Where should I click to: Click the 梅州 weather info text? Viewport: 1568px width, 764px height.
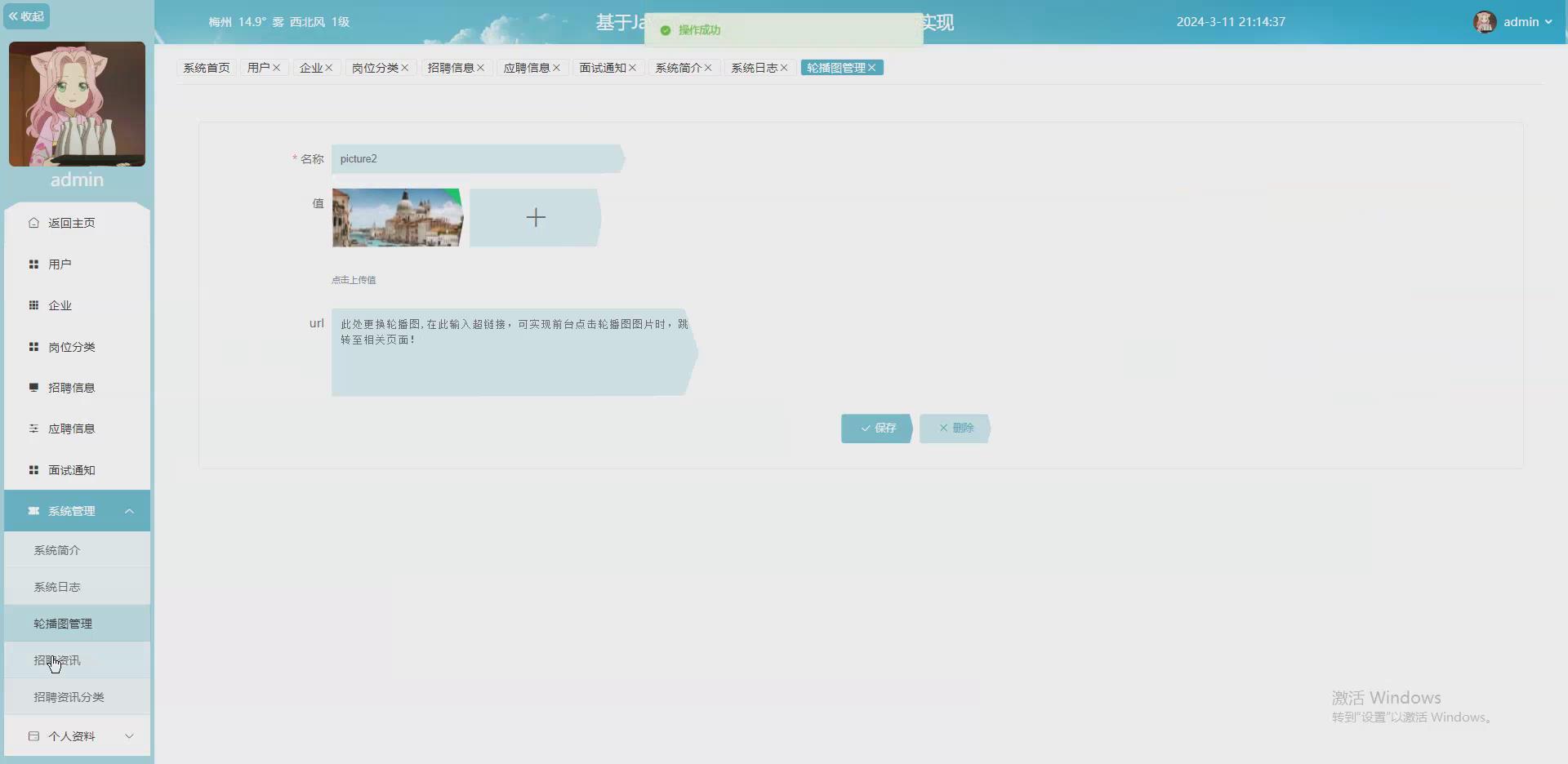coord(278,22)
